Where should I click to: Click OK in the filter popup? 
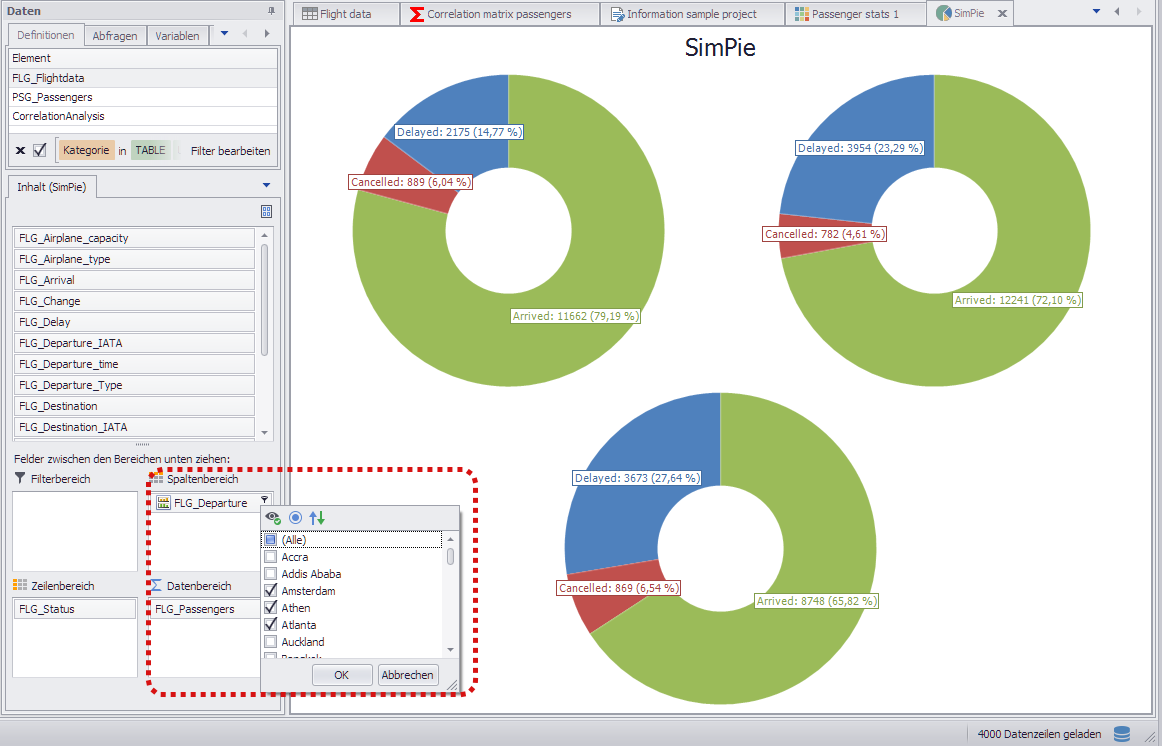click(x=341, y=675)
